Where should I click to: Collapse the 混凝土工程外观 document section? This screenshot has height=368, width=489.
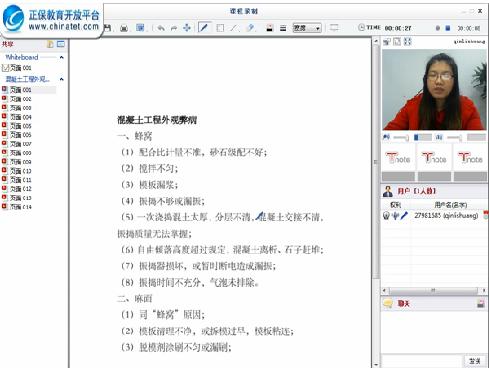(x=62, y=79)
